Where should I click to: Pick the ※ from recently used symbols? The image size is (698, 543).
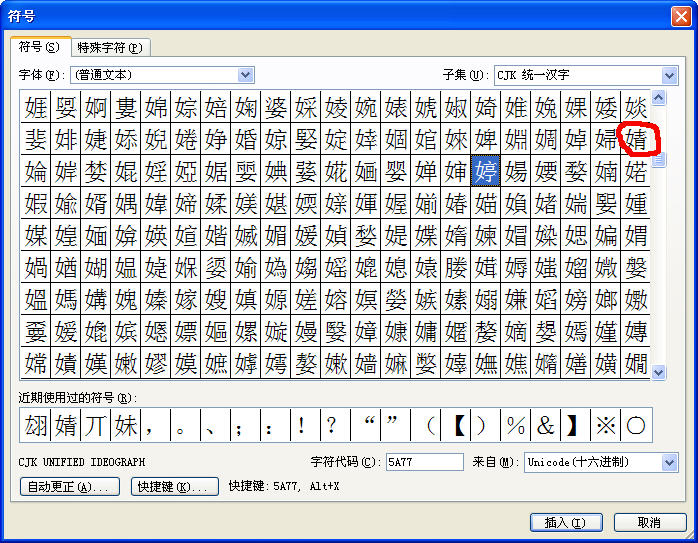click(x=606, y=425)
